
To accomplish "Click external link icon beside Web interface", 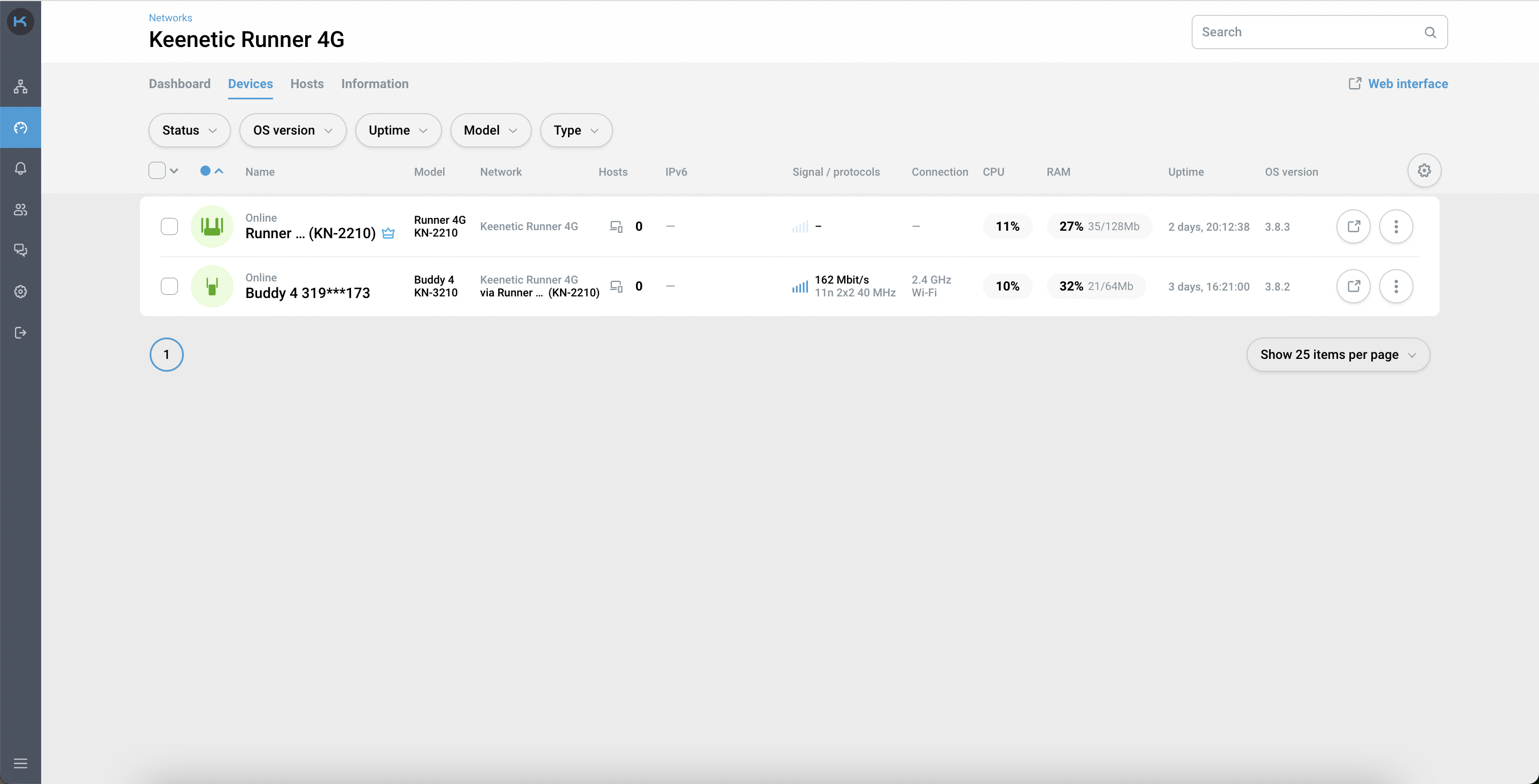I will [x=1355, y=84].
